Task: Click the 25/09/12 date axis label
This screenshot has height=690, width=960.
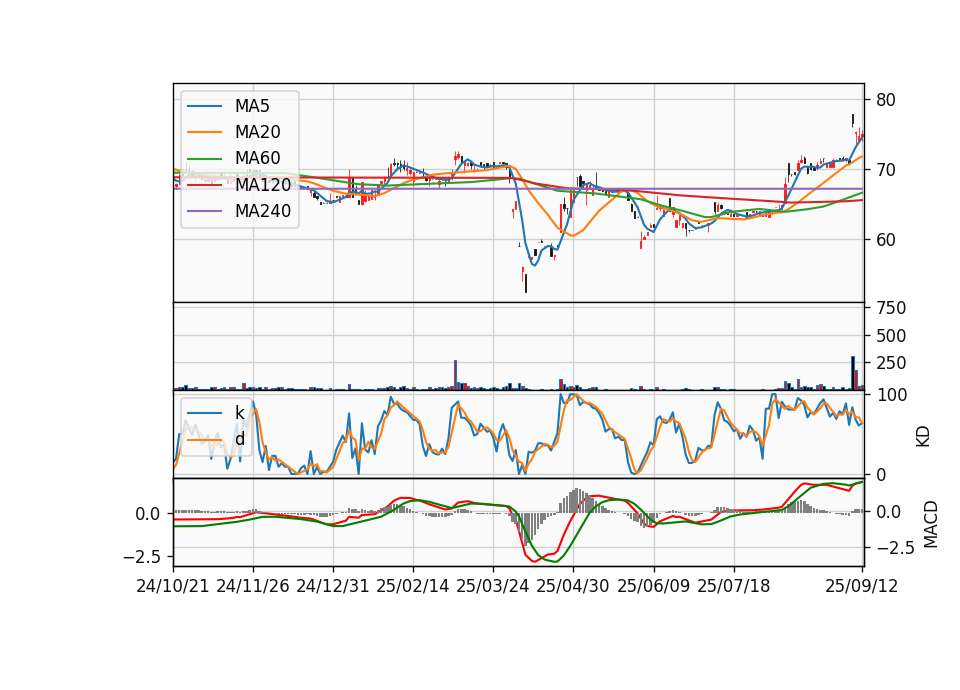Action: click(861, 586)
